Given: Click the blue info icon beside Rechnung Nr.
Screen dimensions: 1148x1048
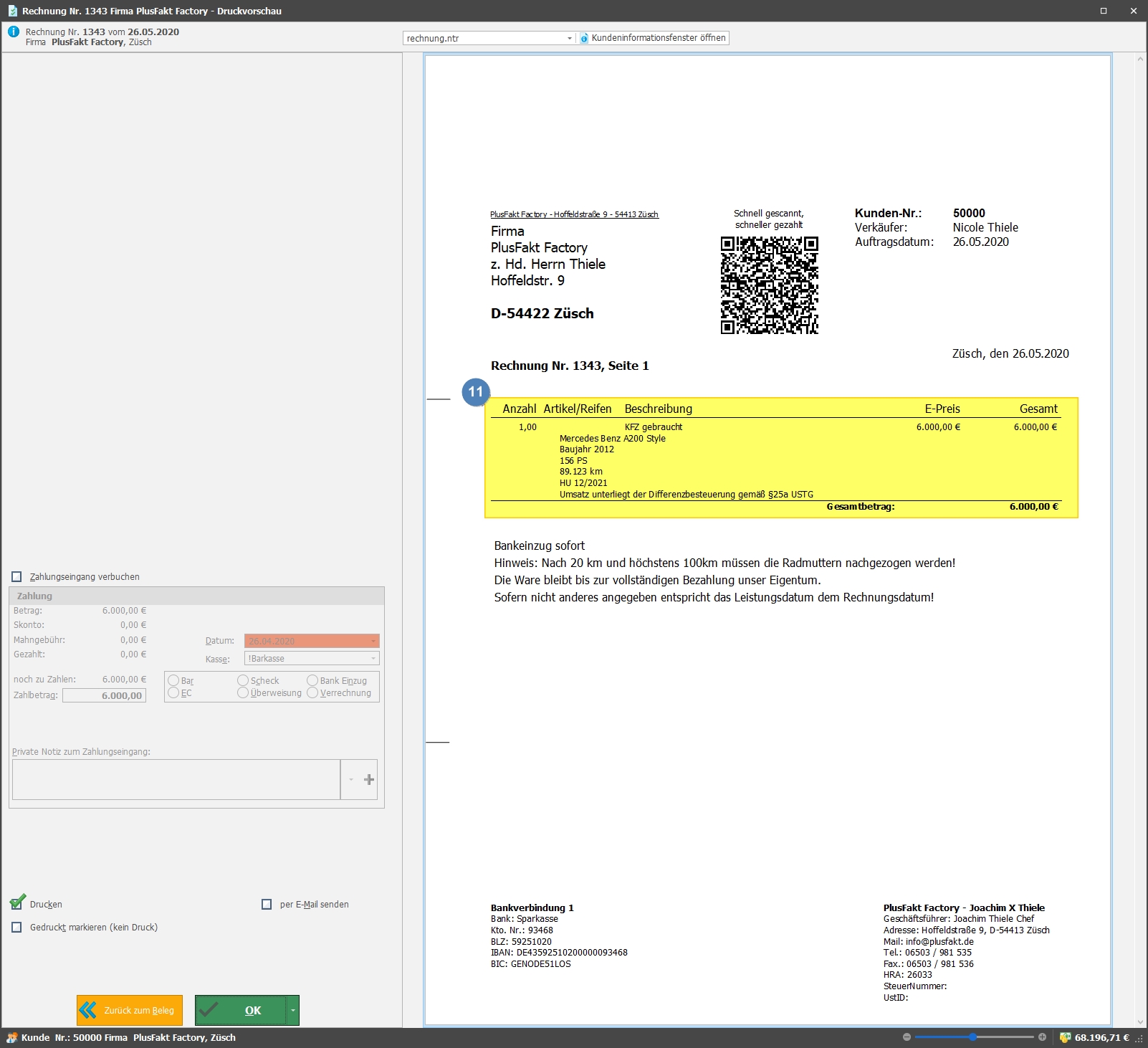Looking at the screenshot, I should pyautogui.click(x=13, y=32).
